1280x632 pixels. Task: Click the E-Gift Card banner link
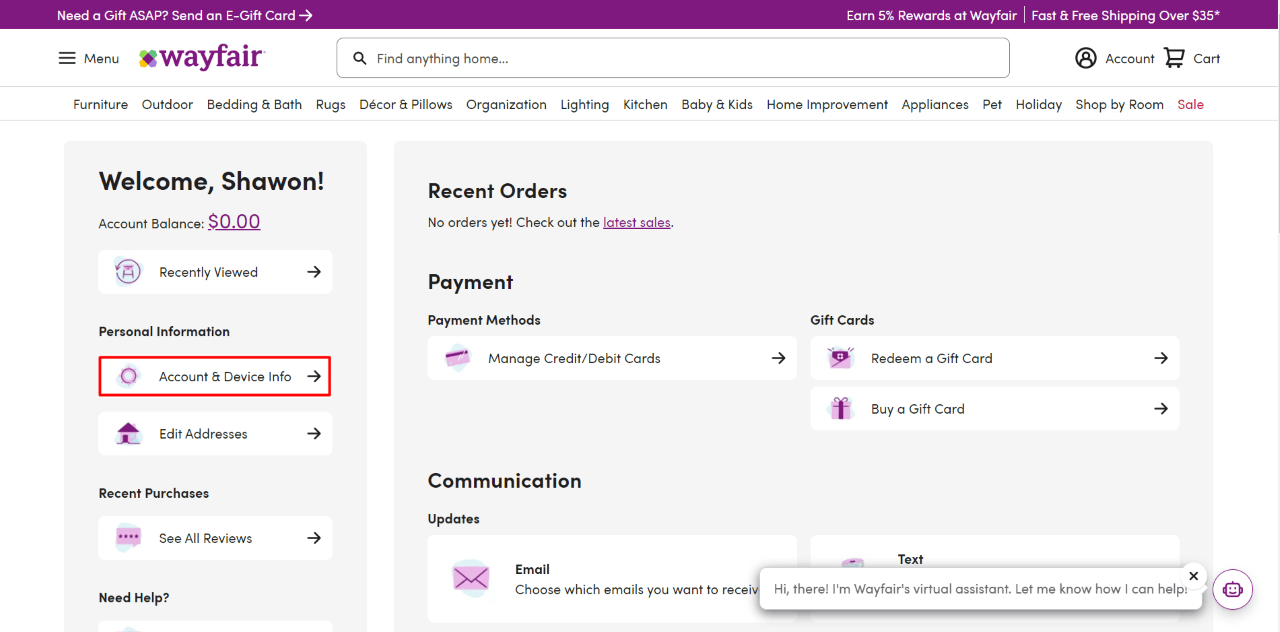(x=185, y=15)
